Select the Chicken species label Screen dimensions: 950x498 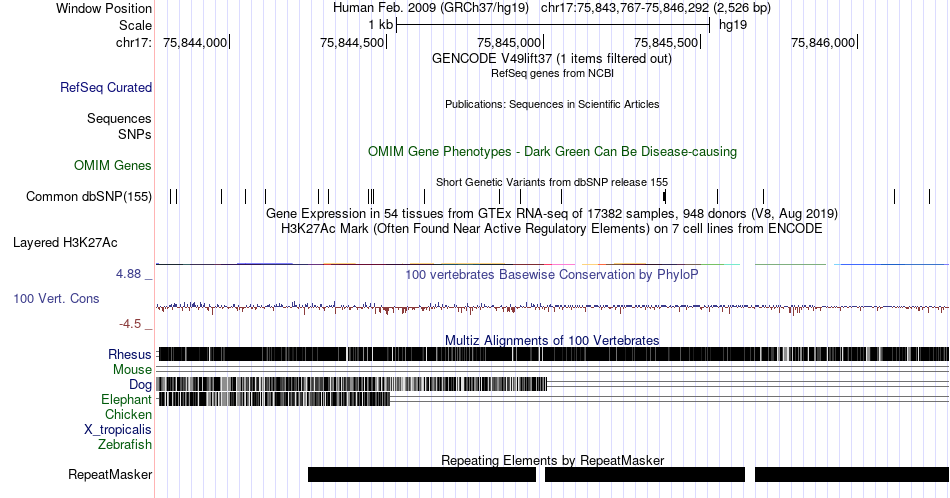128,414
